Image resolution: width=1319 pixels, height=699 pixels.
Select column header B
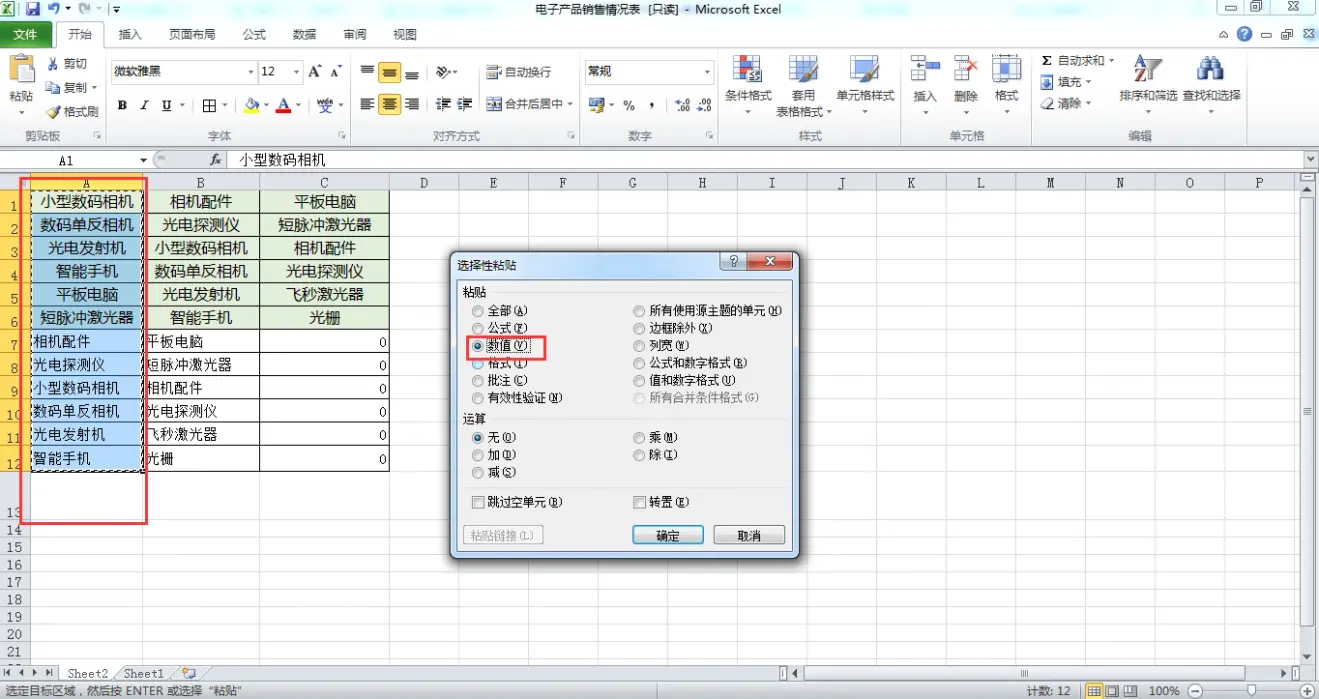click(x=201, y=183)
